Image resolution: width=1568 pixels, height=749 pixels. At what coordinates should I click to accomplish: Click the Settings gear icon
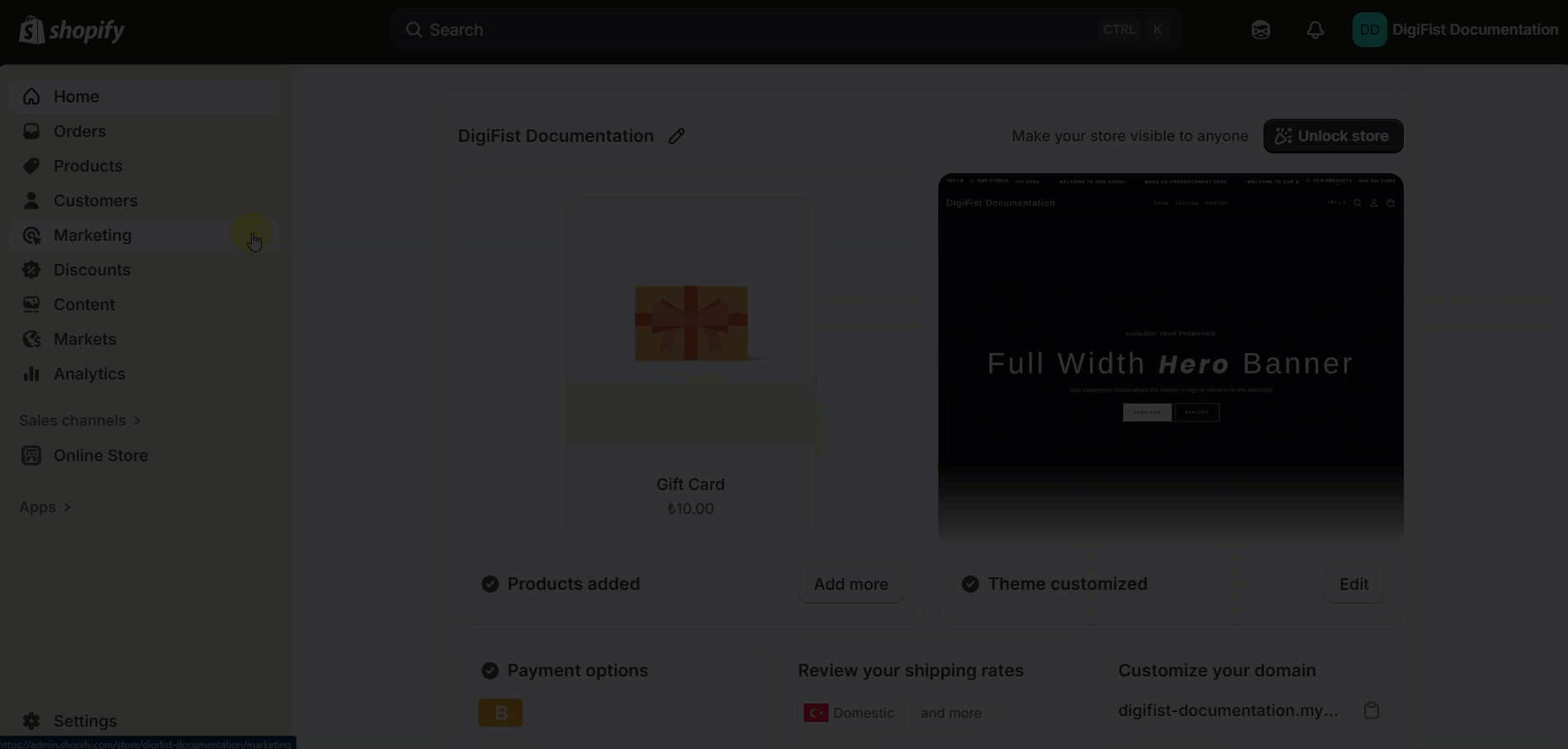[x=31, y=721]
